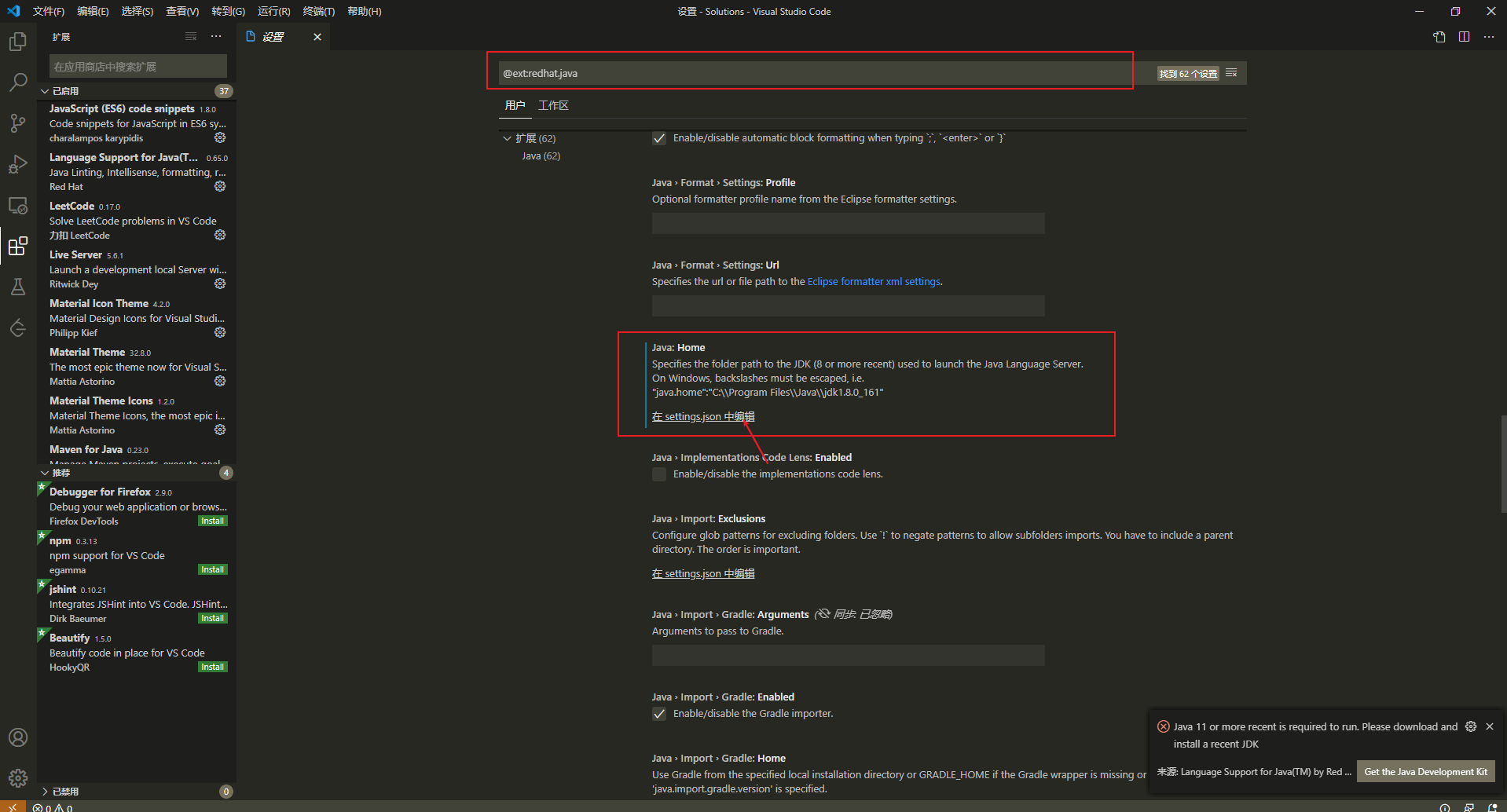Open the LeetCode view in the activity bar
This screenshot has width=1507, height=812.
tap(17, 327)
